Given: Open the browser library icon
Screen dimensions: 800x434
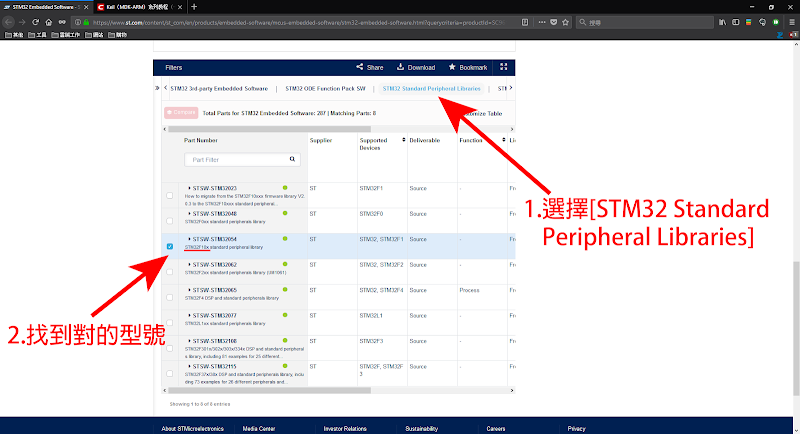Looking at the screenshot, I should (x=722, y=22).
